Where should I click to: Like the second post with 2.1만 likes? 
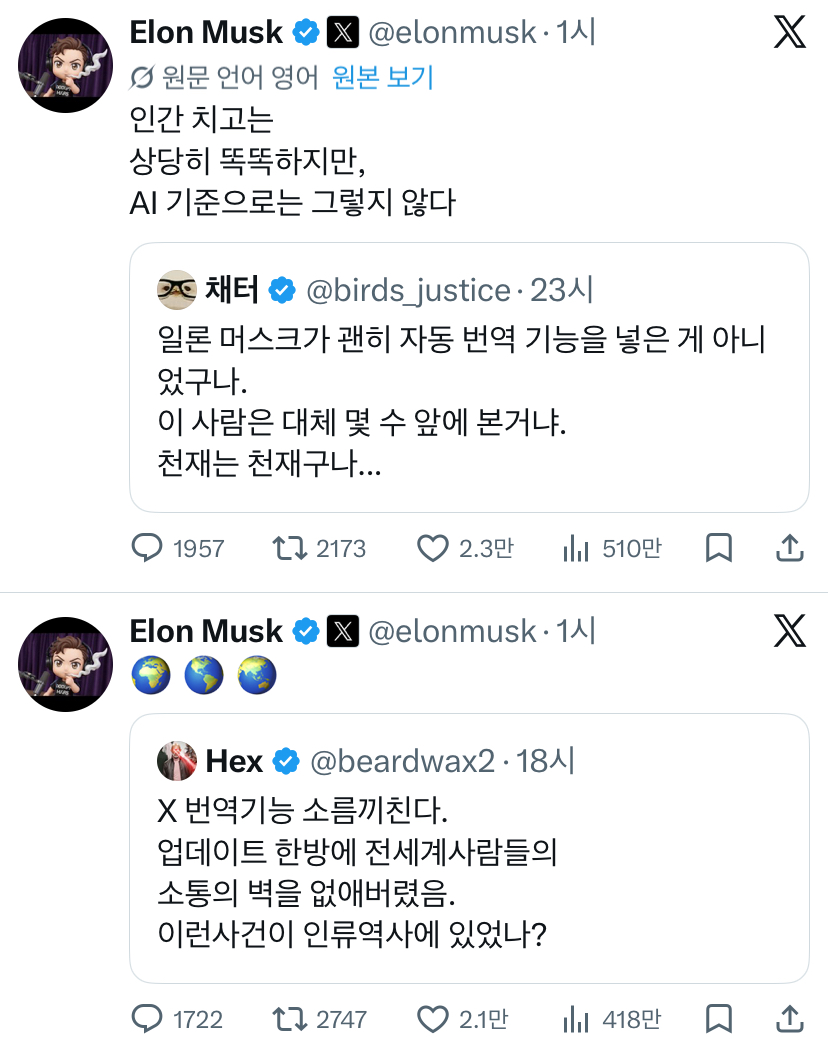433,1019
